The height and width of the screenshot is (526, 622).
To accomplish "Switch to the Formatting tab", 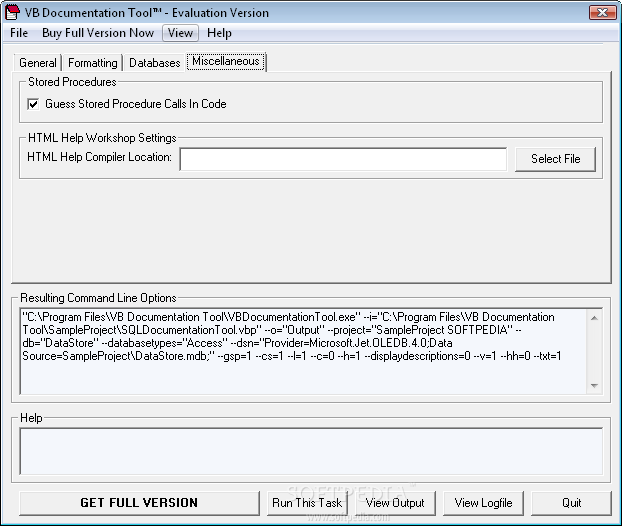I will [x=92, y=63].
